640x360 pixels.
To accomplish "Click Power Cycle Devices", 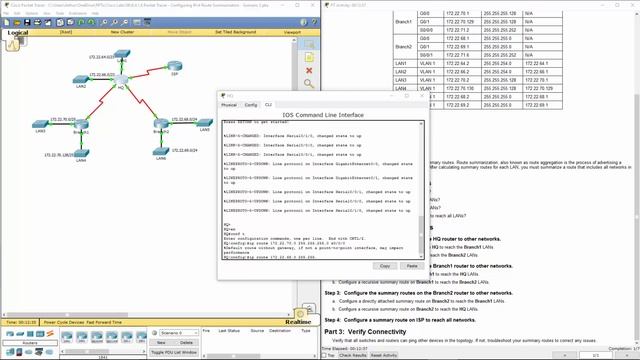I will click(64, 322).
